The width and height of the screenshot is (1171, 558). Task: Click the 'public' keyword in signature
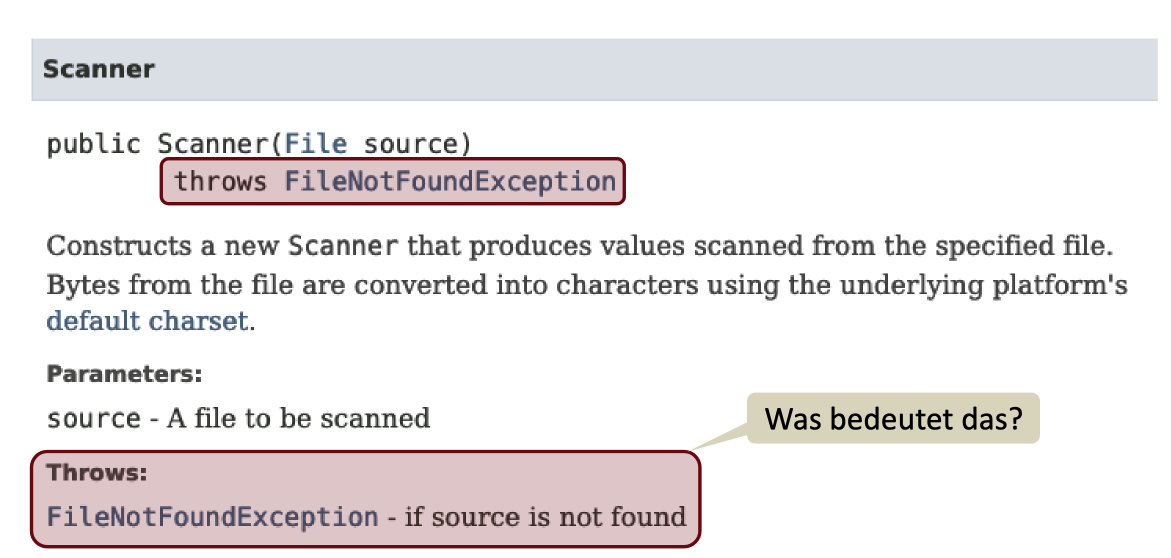[93, 144]
